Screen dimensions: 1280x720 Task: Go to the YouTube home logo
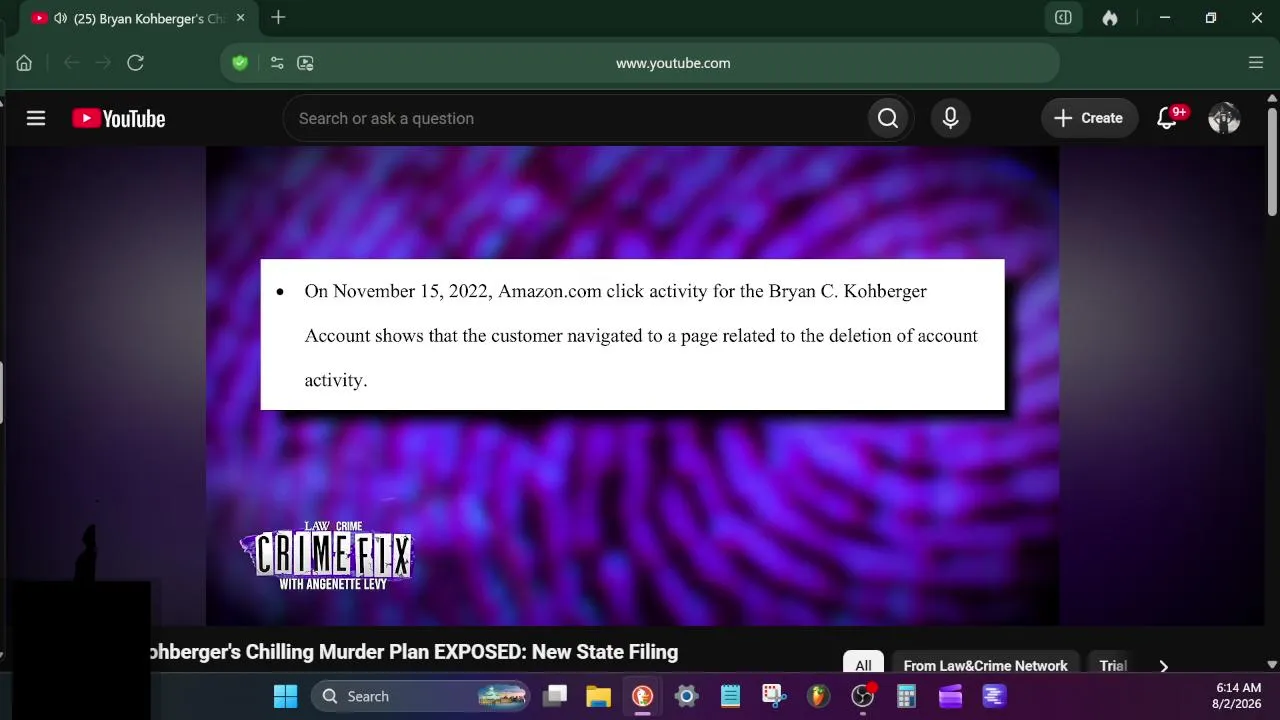pos(119,118)
